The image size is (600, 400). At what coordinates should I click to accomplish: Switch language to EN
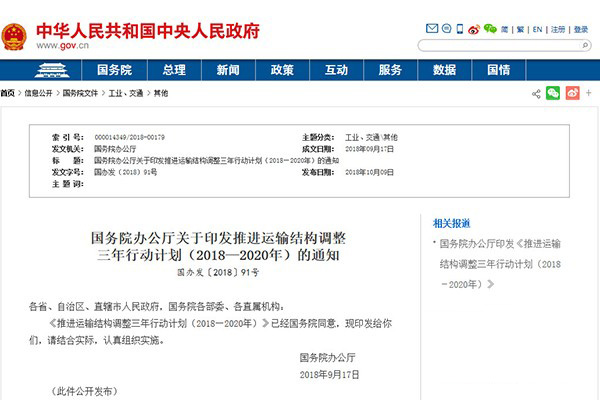pos(536,30)
